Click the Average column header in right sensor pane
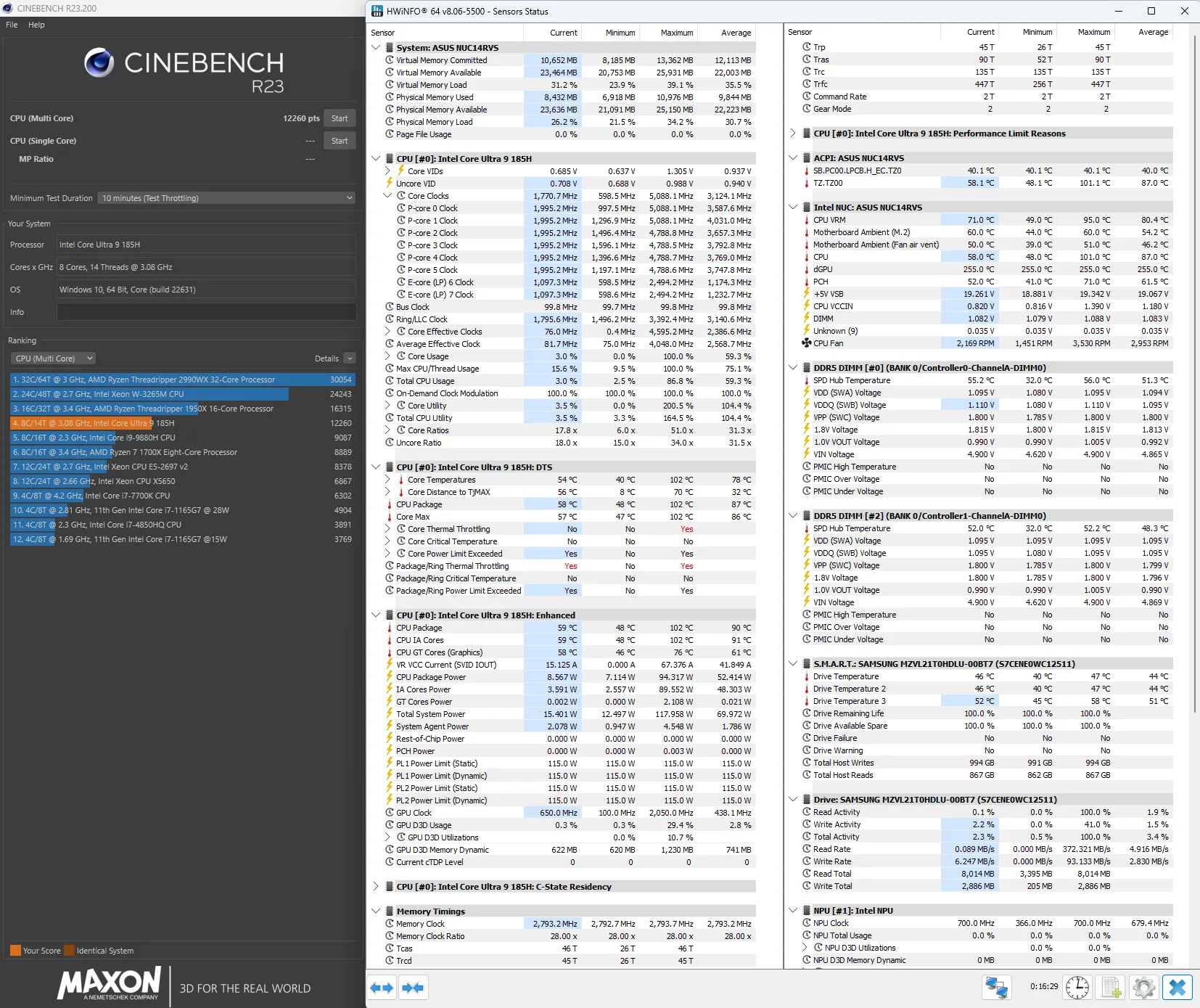Screen dimensions: 1200x1008 click(1154, 32)
